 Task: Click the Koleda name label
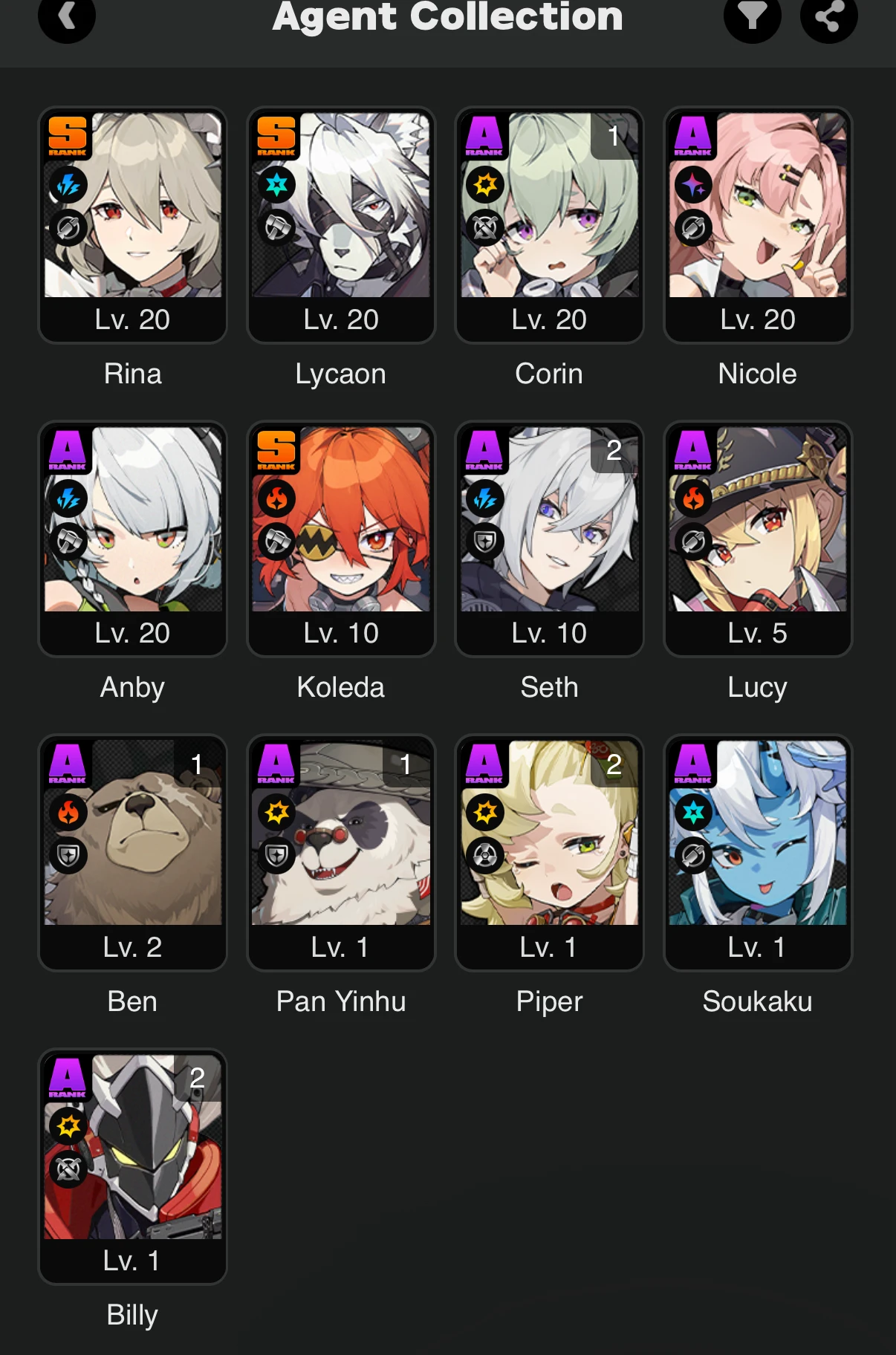341,687
